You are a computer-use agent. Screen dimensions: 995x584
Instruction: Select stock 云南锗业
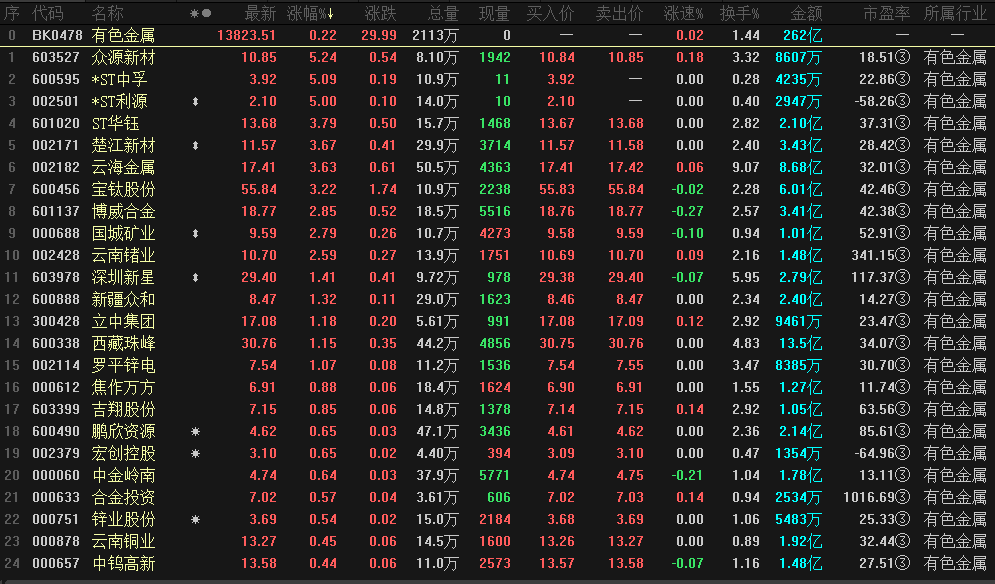tap(123, 255)
